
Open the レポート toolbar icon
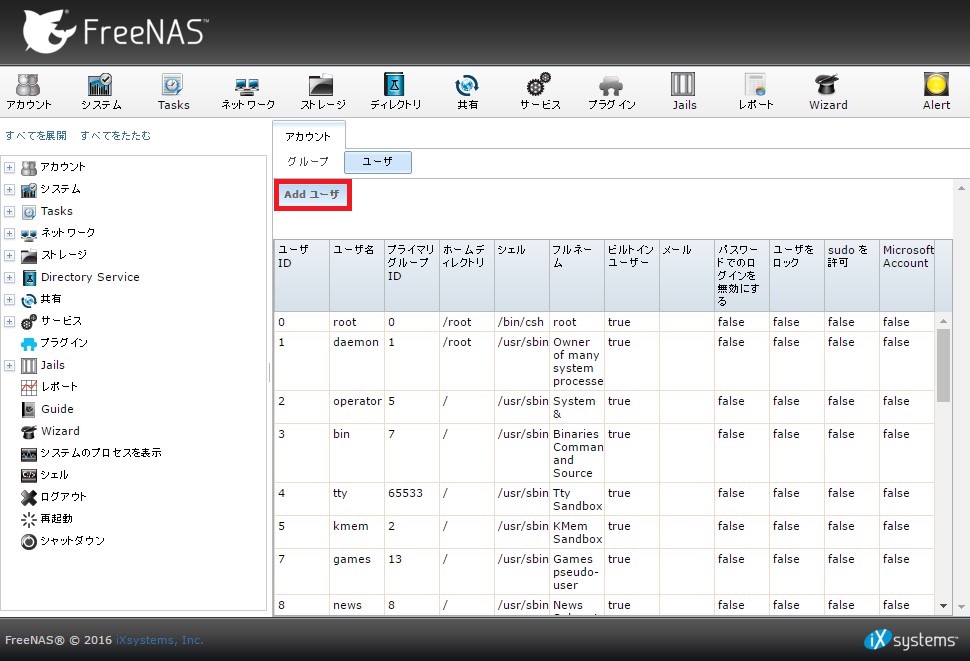755,92
